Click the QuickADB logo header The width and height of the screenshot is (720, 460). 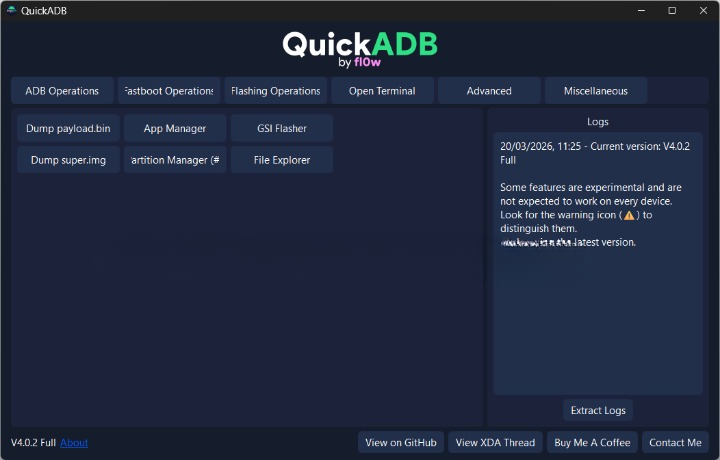click(x=360, y=48)
